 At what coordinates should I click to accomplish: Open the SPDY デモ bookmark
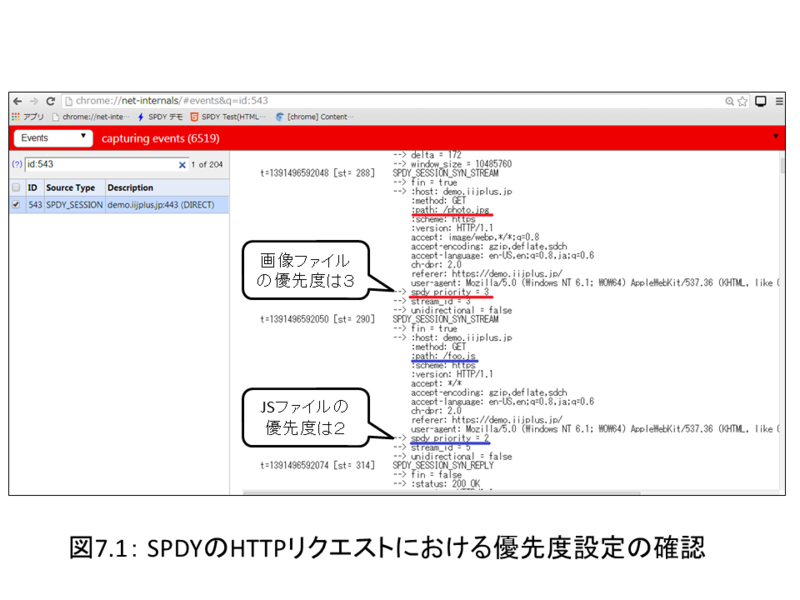[x=160, y=117]
